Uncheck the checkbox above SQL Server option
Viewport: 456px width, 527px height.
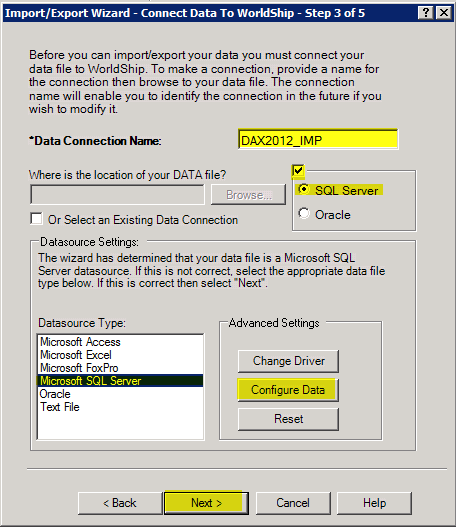tap(298, 170)
